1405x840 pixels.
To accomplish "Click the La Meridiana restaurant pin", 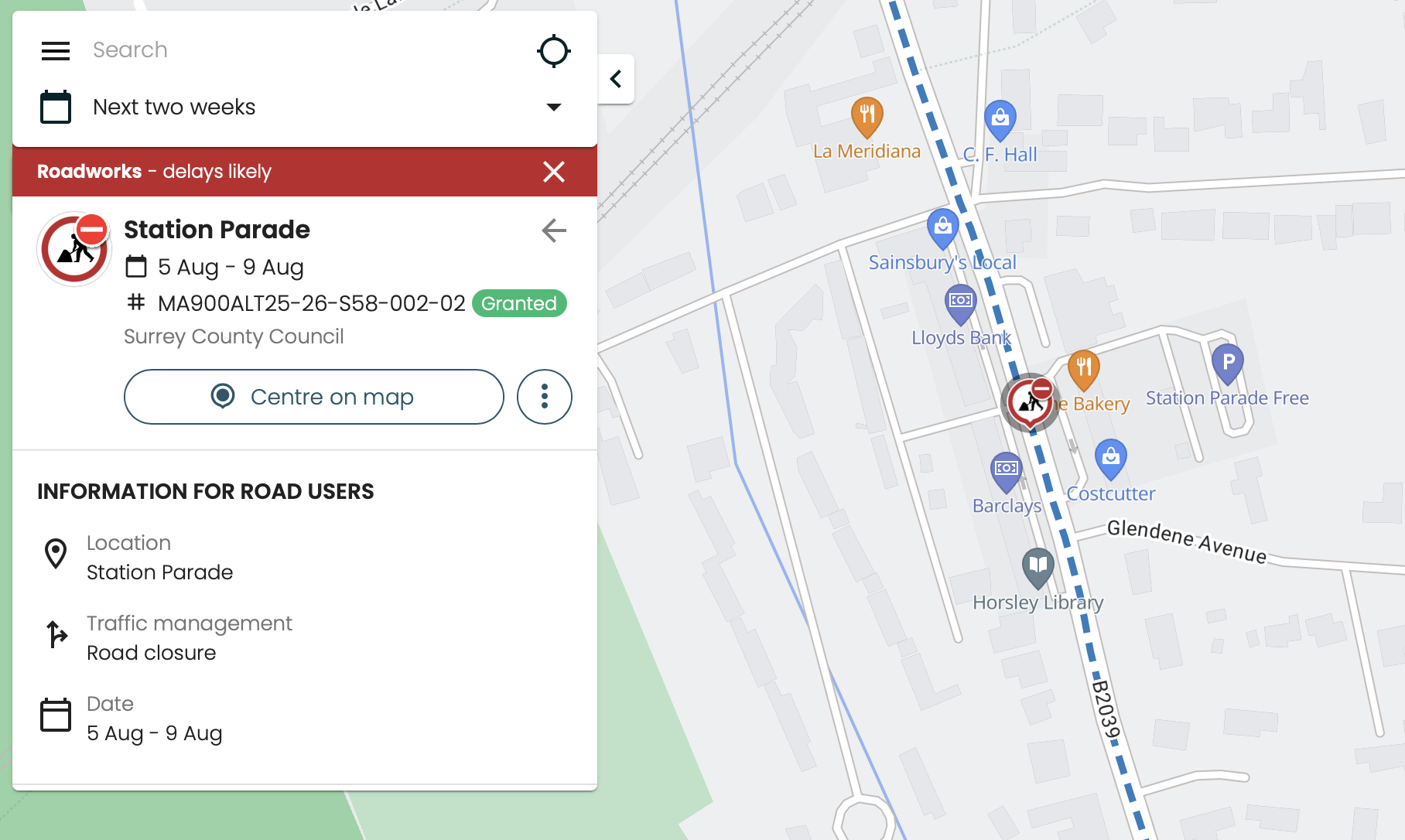I will (867, 118).
